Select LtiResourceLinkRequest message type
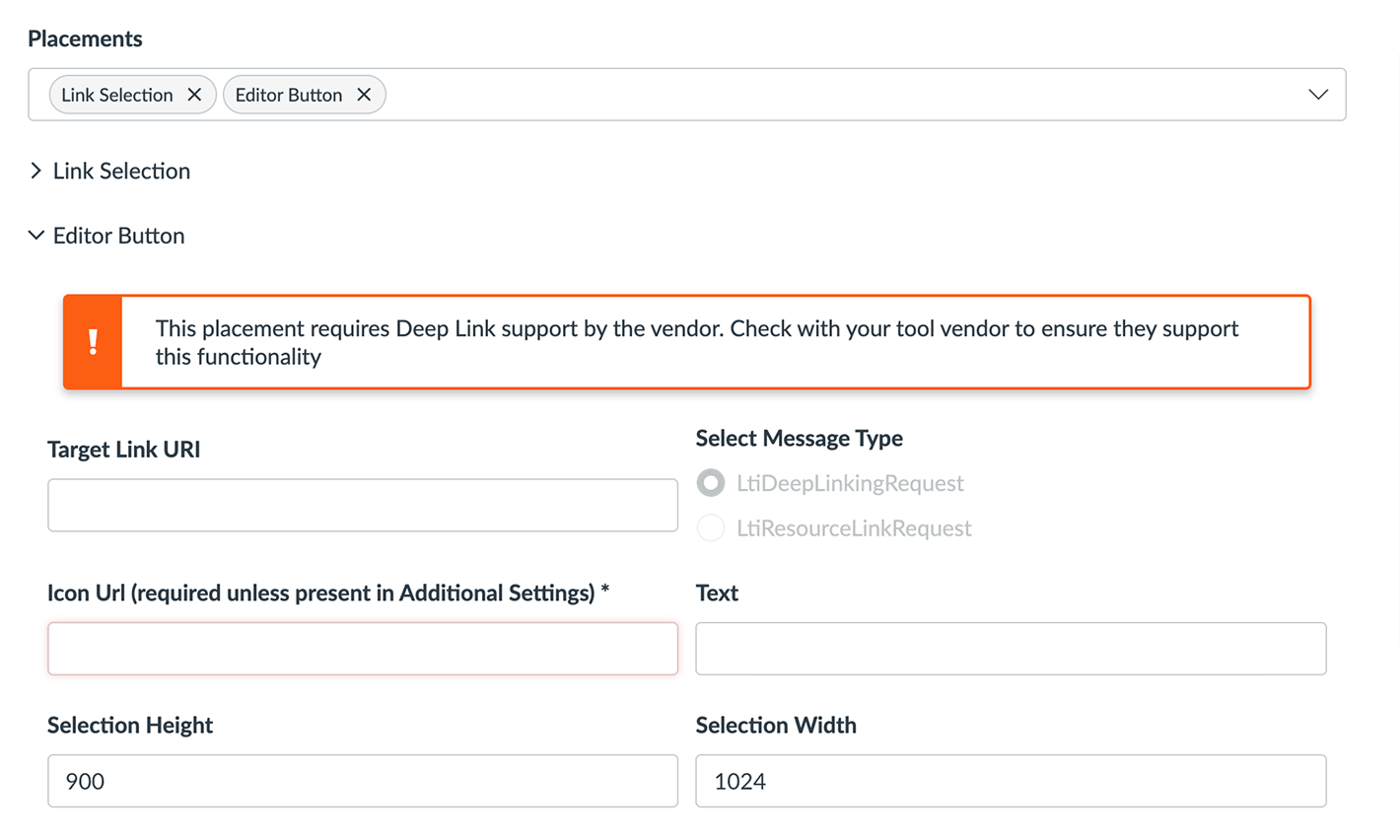This screenshot has height=840, width=1400. tap(711, 528)
